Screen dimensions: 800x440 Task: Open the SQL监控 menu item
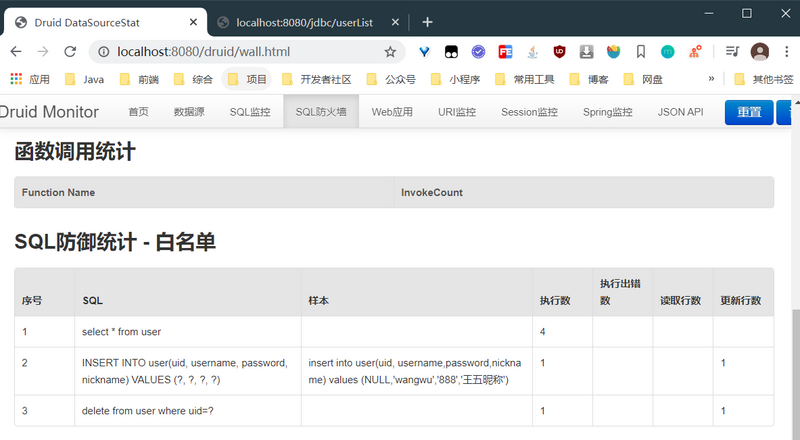click(x=250, y=112)
